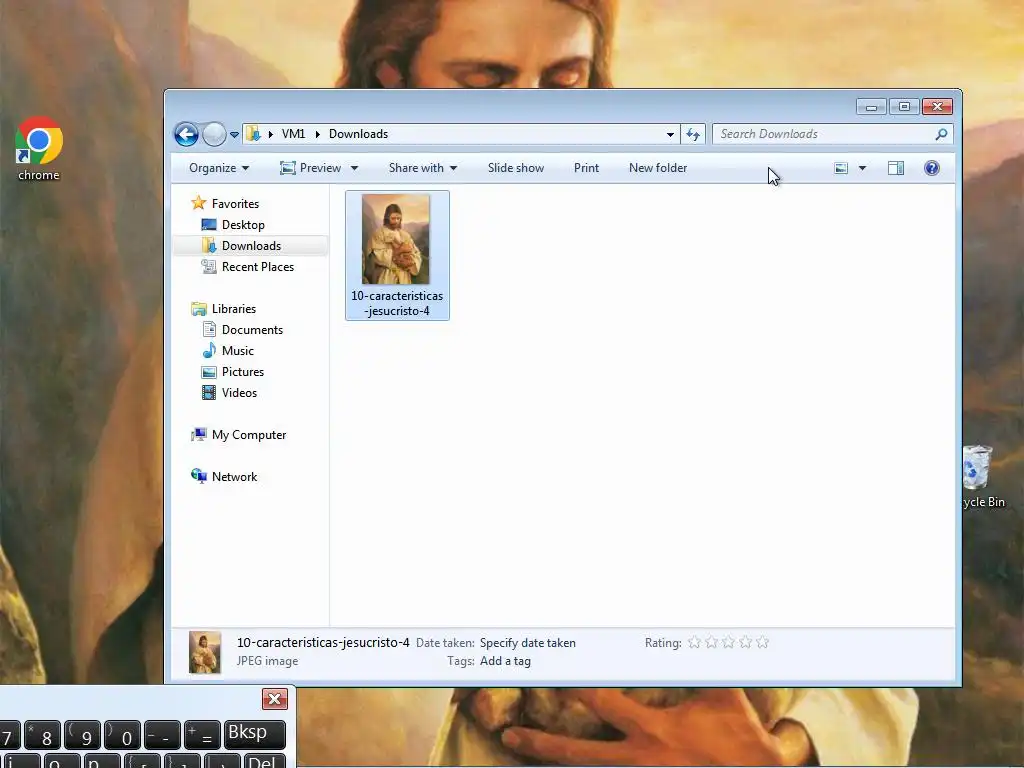Expand the Preview dropdown arrow
Screen dimensions: 1024x768
[354, 168]
